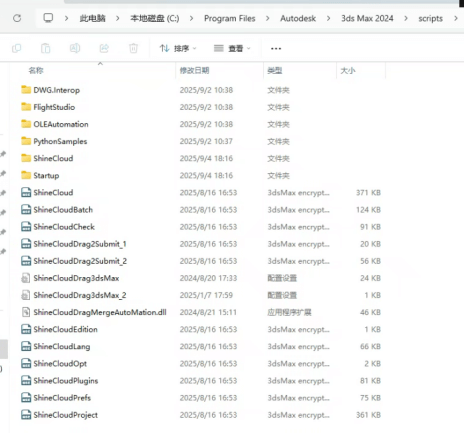Expand chevron after 本地磁盘 (C:) in breadcrumb

click(191, 18)
